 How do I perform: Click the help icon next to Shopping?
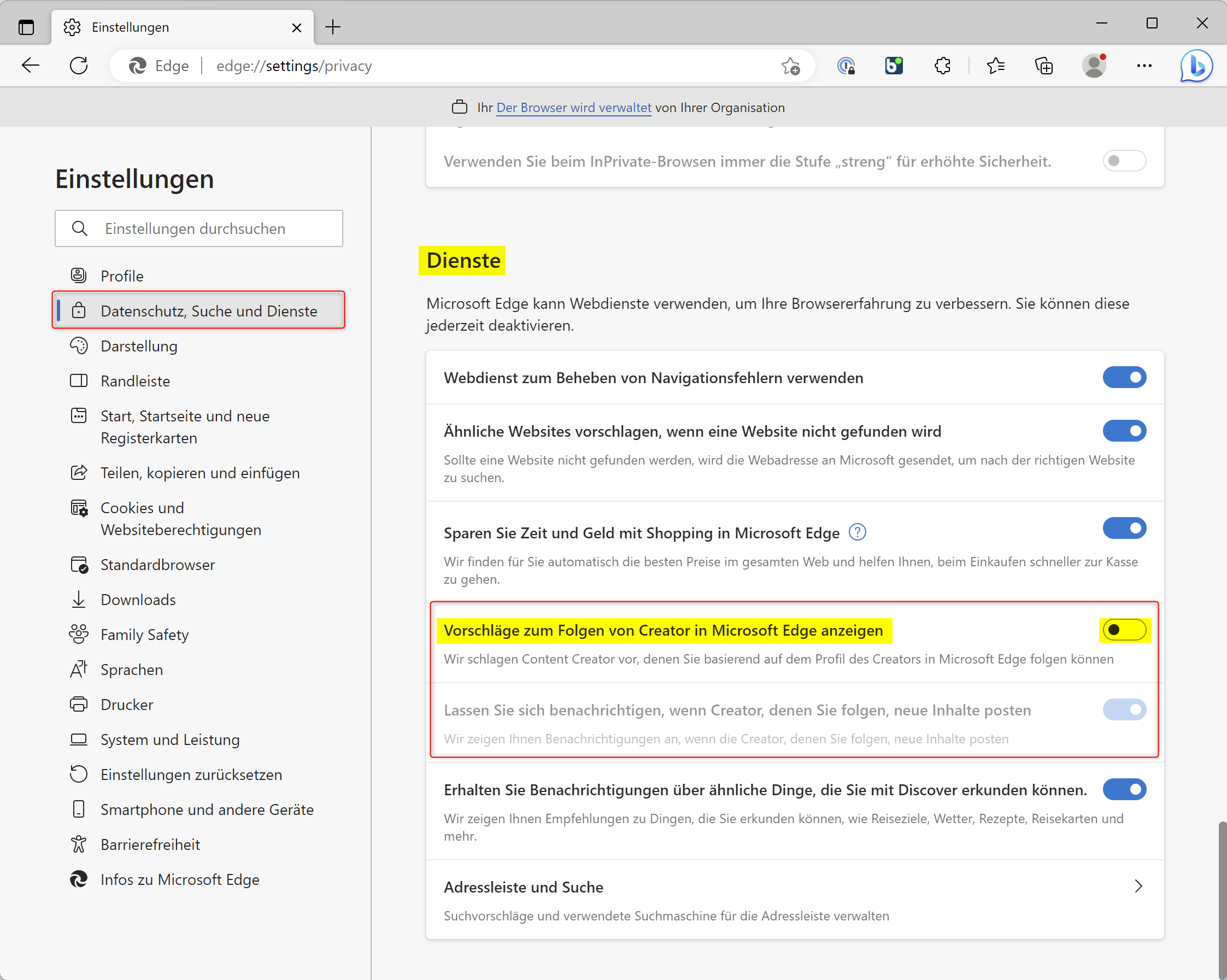coord(857,532)
